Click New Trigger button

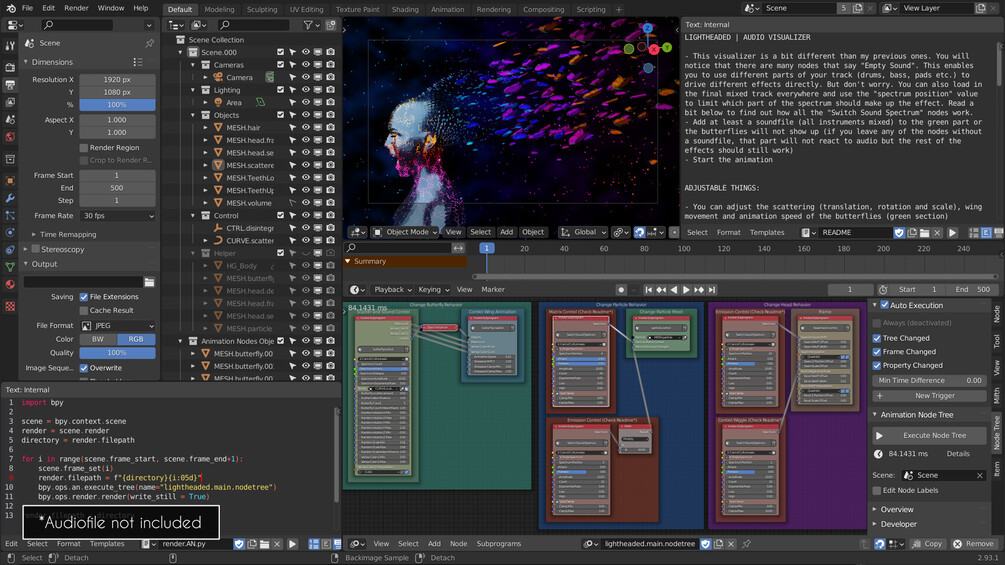point(929,396)
